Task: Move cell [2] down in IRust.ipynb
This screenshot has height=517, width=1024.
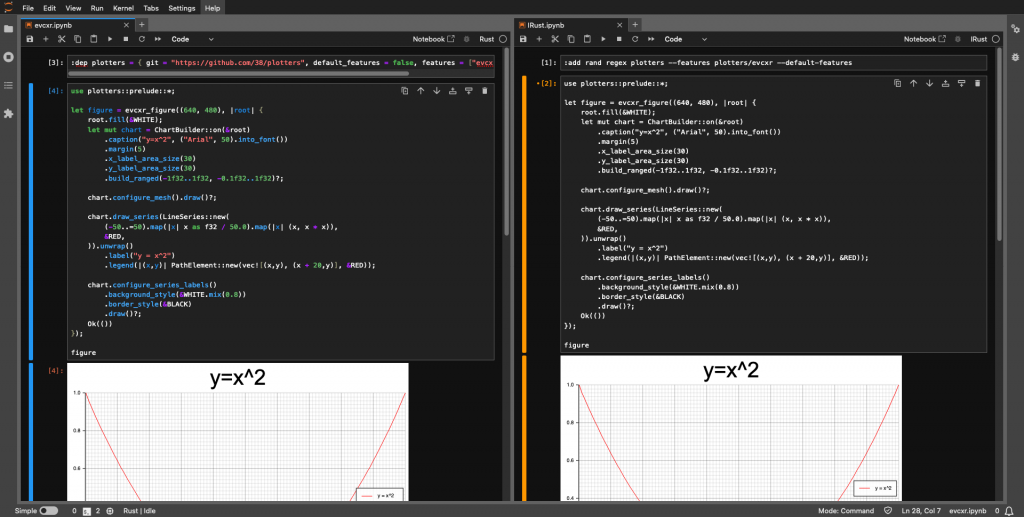Action: [929, 83]
